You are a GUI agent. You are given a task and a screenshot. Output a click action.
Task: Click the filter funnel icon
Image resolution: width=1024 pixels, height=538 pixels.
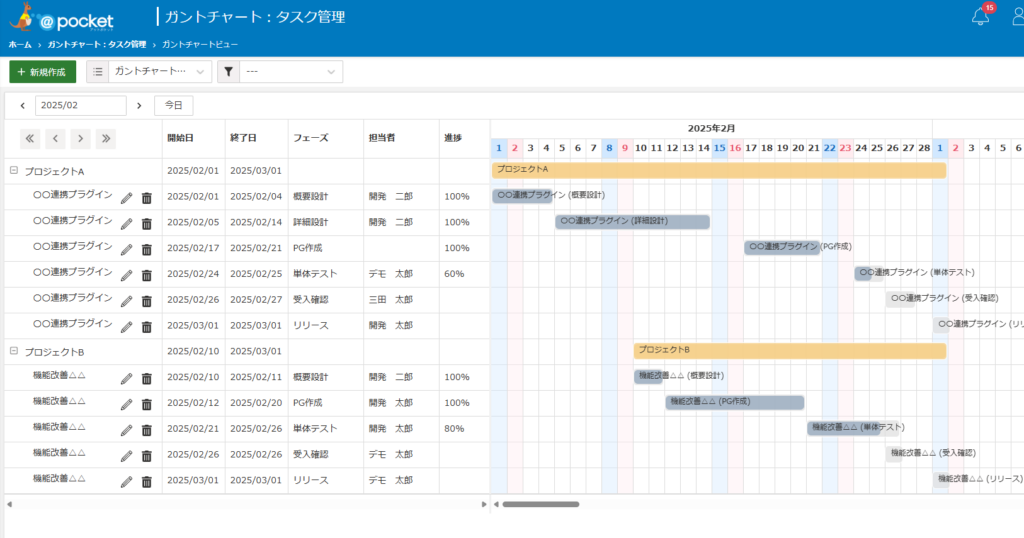pos(229,72)
